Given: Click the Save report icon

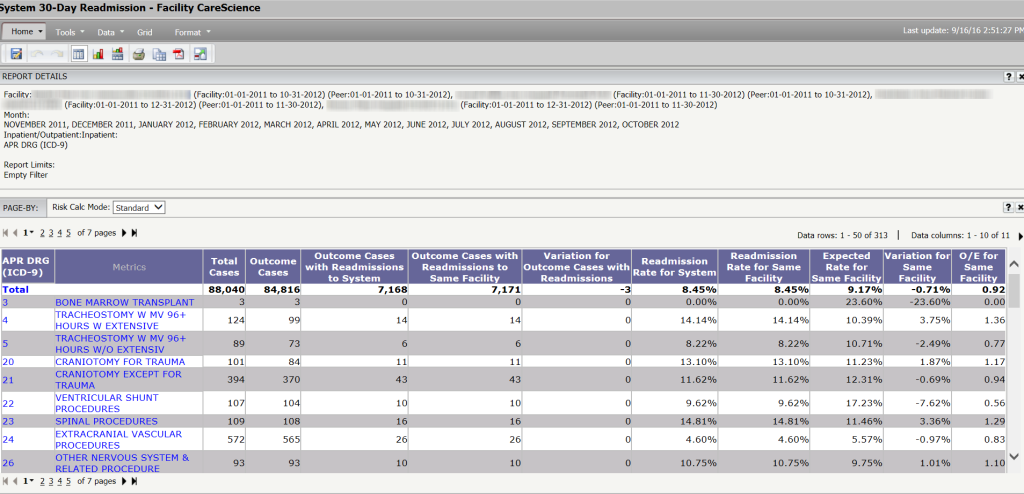Looking at the screenshot, I should (16, 54).
